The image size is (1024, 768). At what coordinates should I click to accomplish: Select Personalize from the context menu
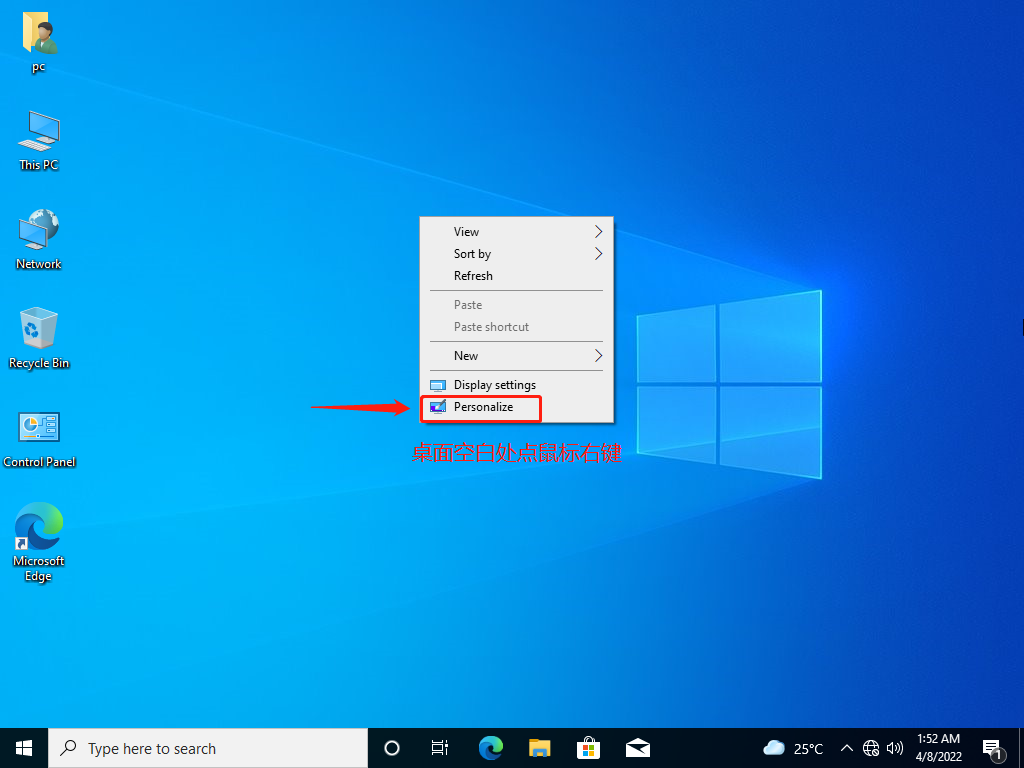(x=482, y=407)
